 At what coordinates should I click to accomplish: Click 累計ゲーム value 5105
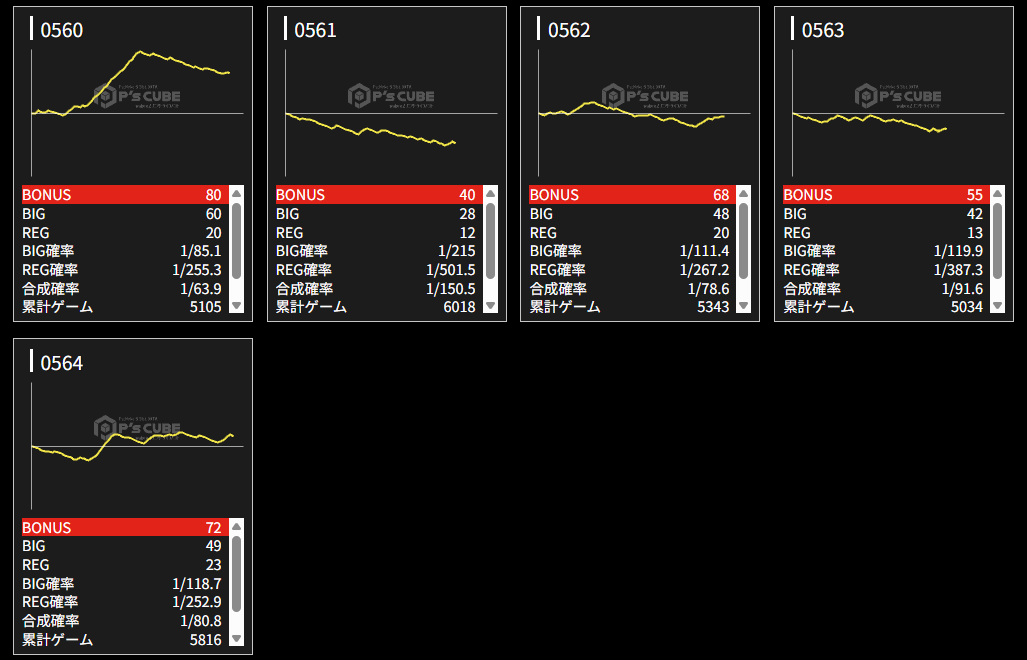coord(206,307)
